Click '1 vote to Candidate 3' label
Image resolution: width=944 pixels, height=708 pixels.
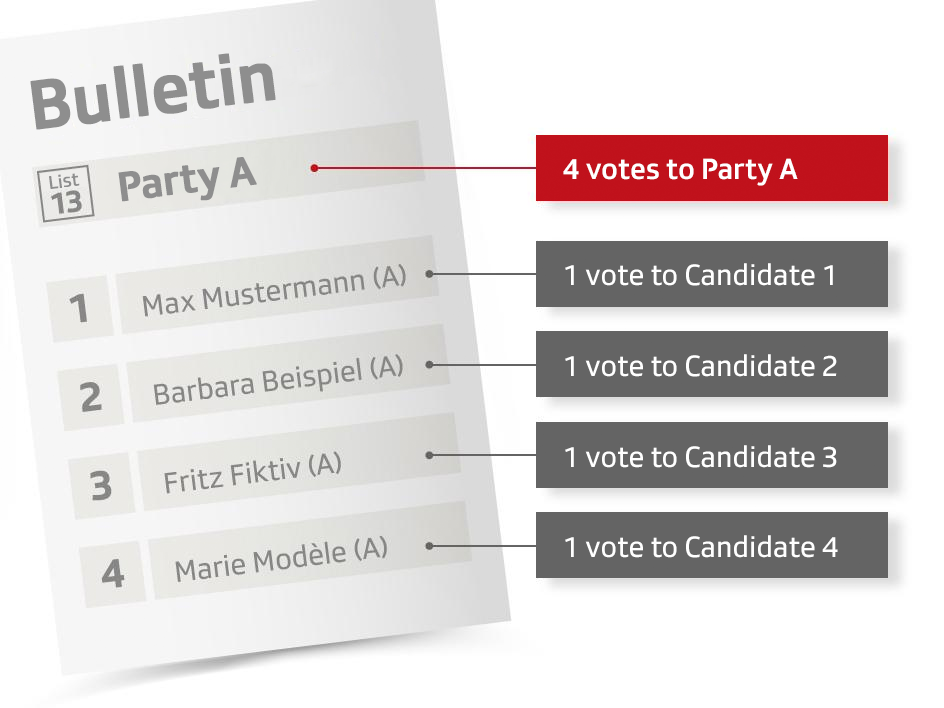tap(711, 456)
